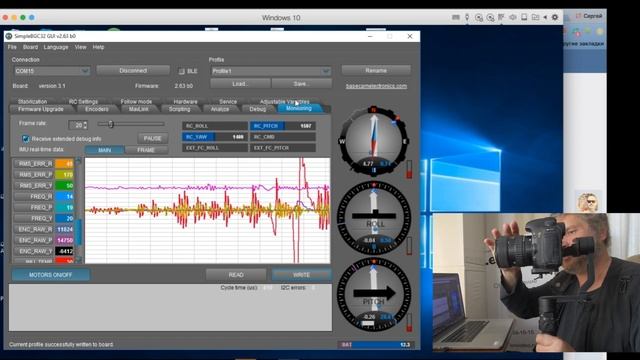Click the READ button
Viewport: 640px width, 360px height.
point(236,275)
